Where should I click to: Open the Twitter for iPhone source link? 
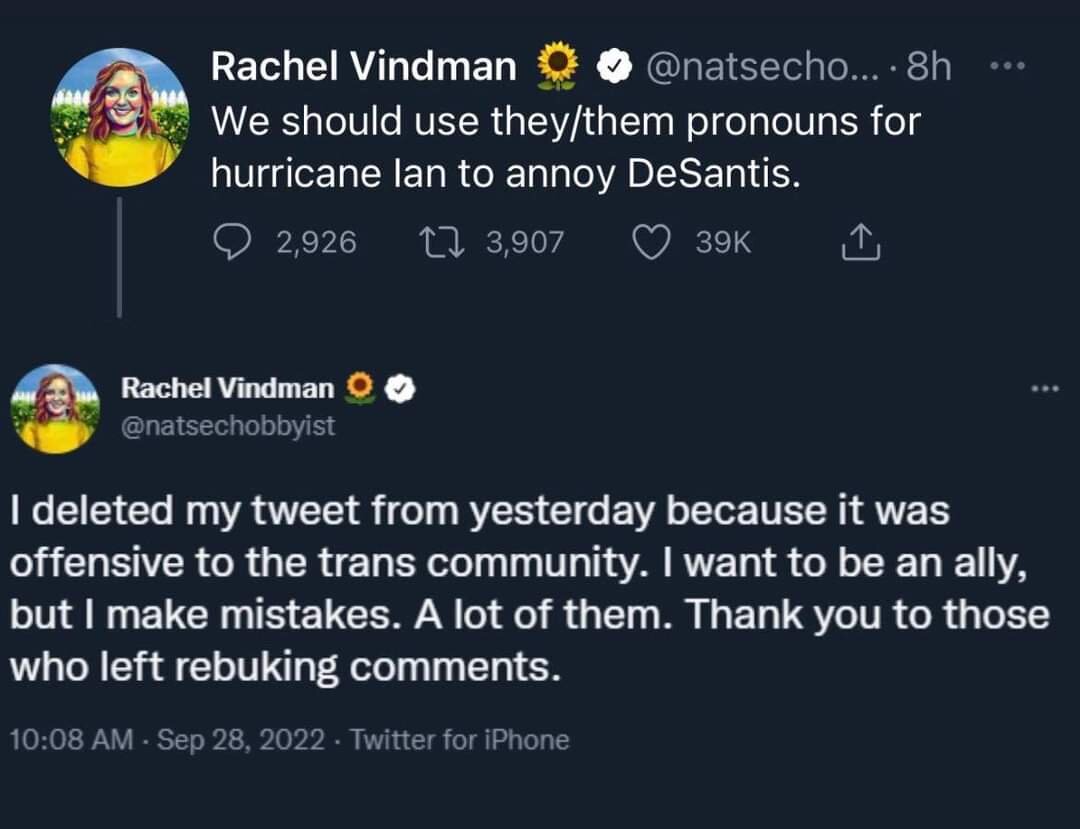(461, 740)
